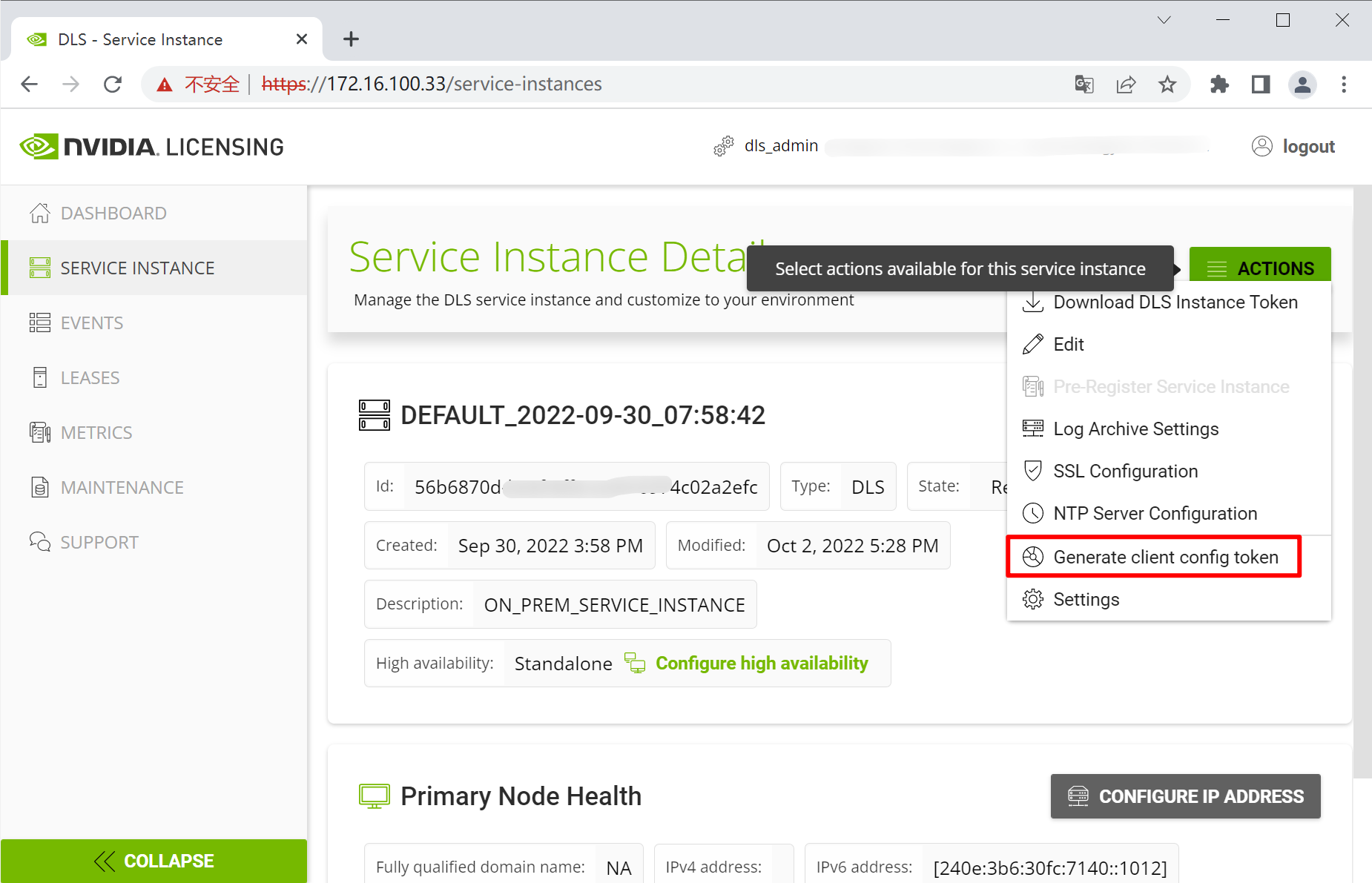The width and height of the screenshot is (1372, 883).
Task: Open the Metrics sidebar section
Action: 96,433
